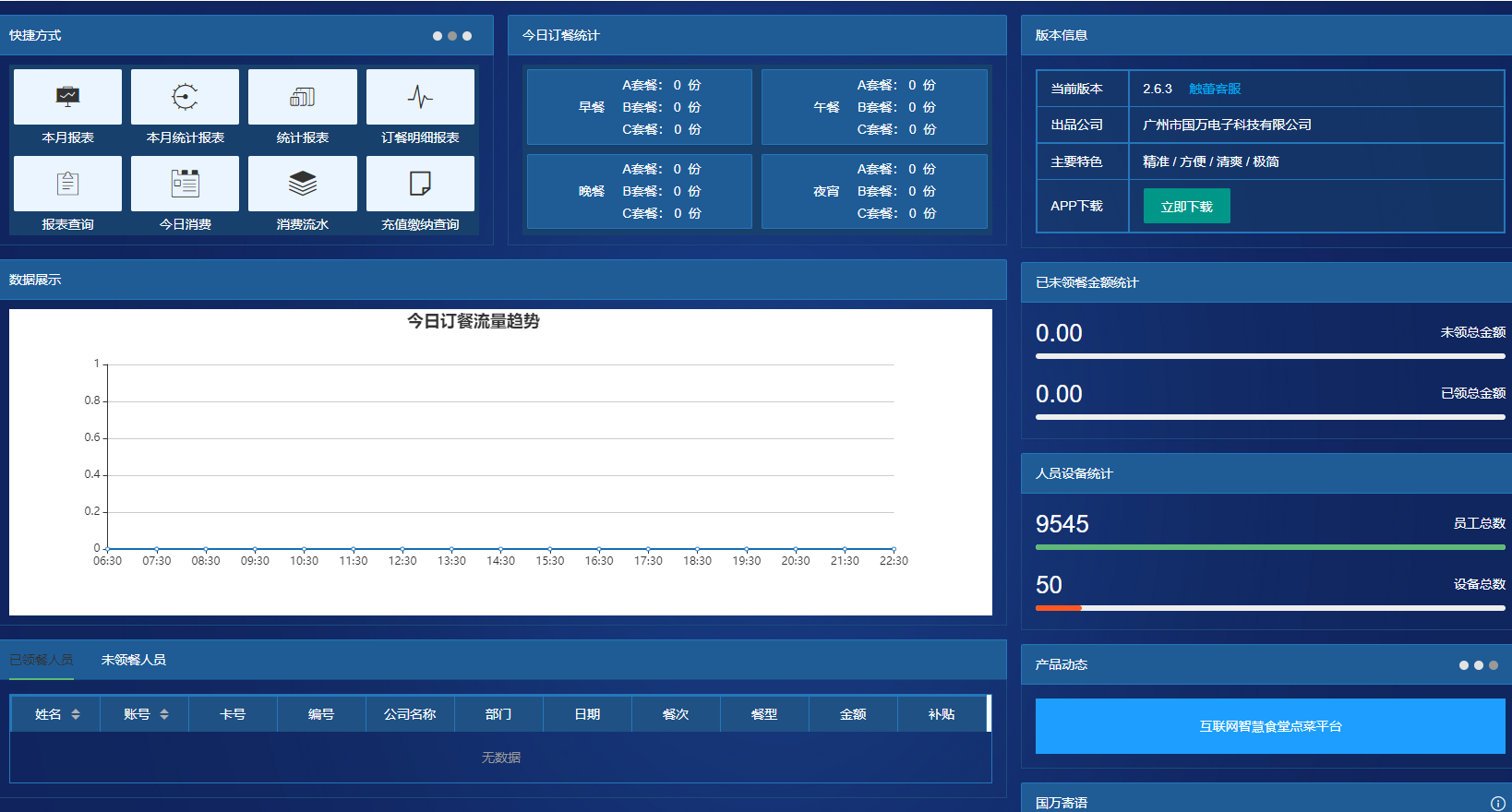Open the 订餐明细报表 pulse icon
The image size is (1512, 812).
[420, 97]
